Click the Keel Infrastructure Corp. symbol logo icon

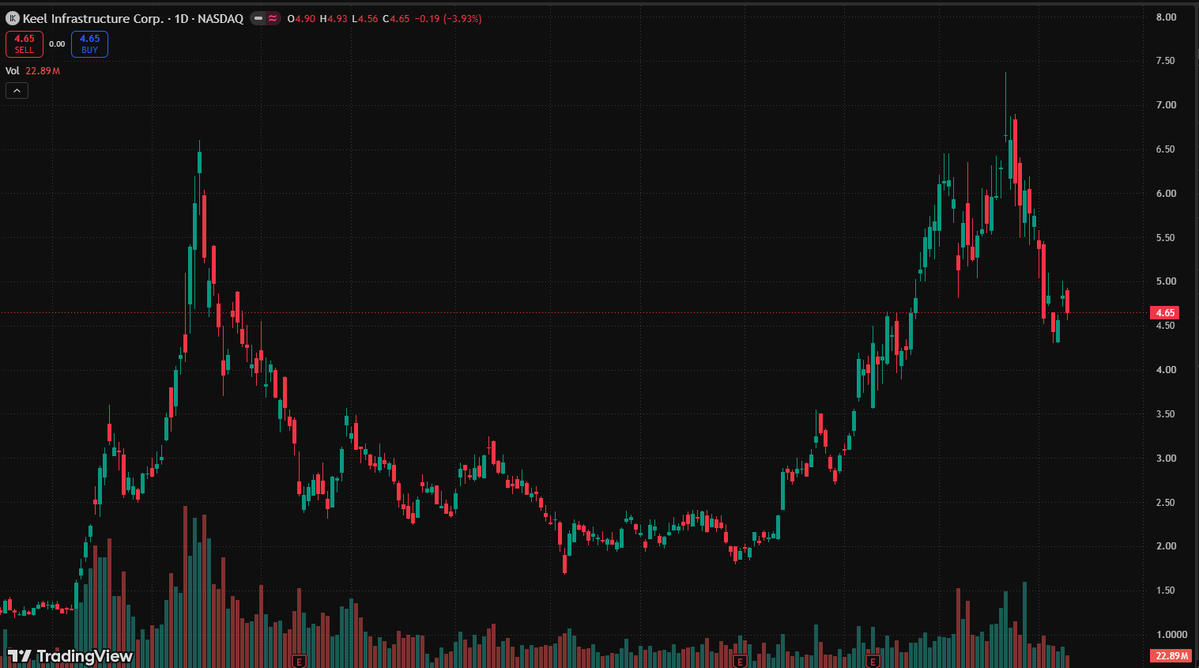pyautogui.click(x=12, y=18)
